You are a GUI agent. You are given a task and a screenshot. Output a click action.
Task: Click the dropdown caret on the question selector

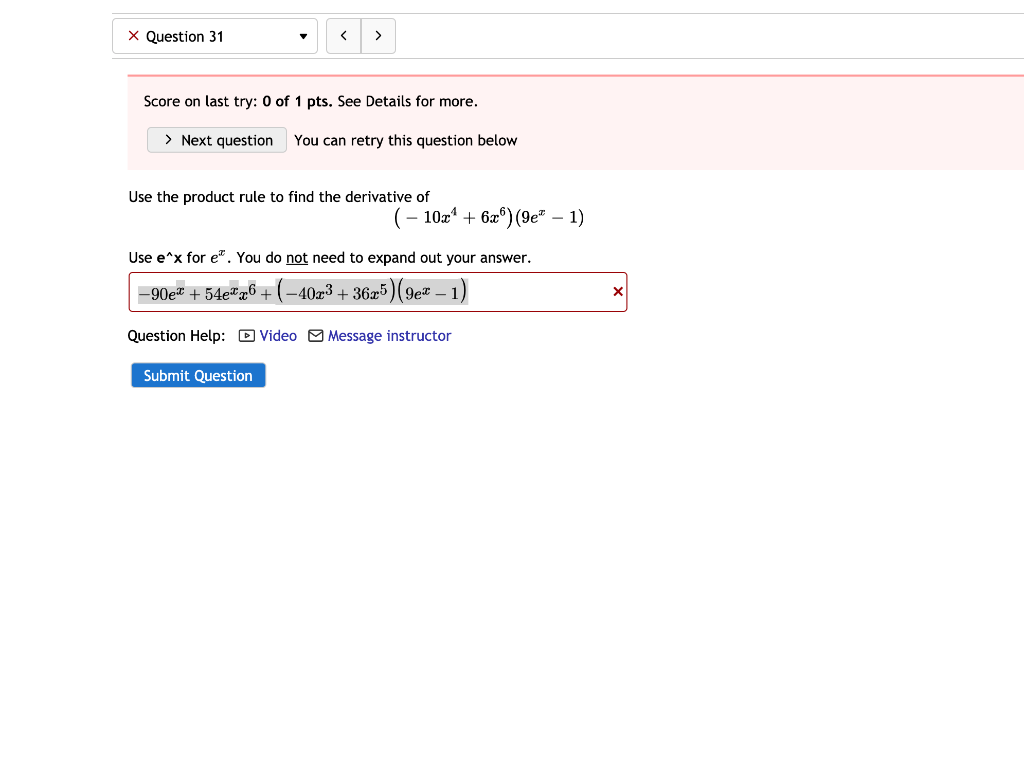(302, 36)
